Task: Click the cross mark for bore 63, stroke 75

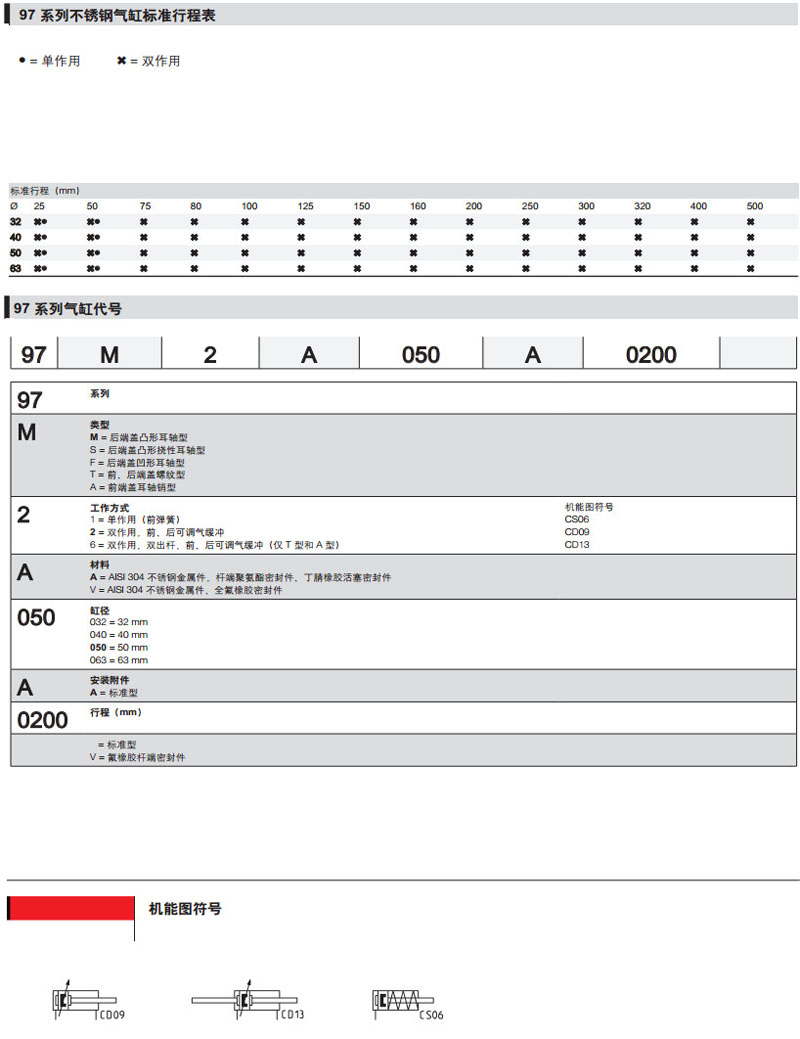Action: point(144,268)
